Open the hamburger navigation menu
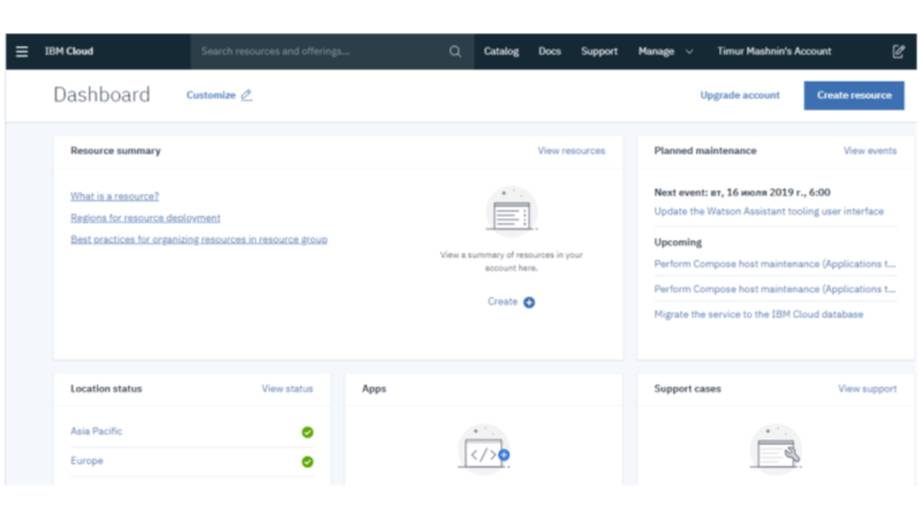This screenshot has height=519, width=922. click(22, 52)
